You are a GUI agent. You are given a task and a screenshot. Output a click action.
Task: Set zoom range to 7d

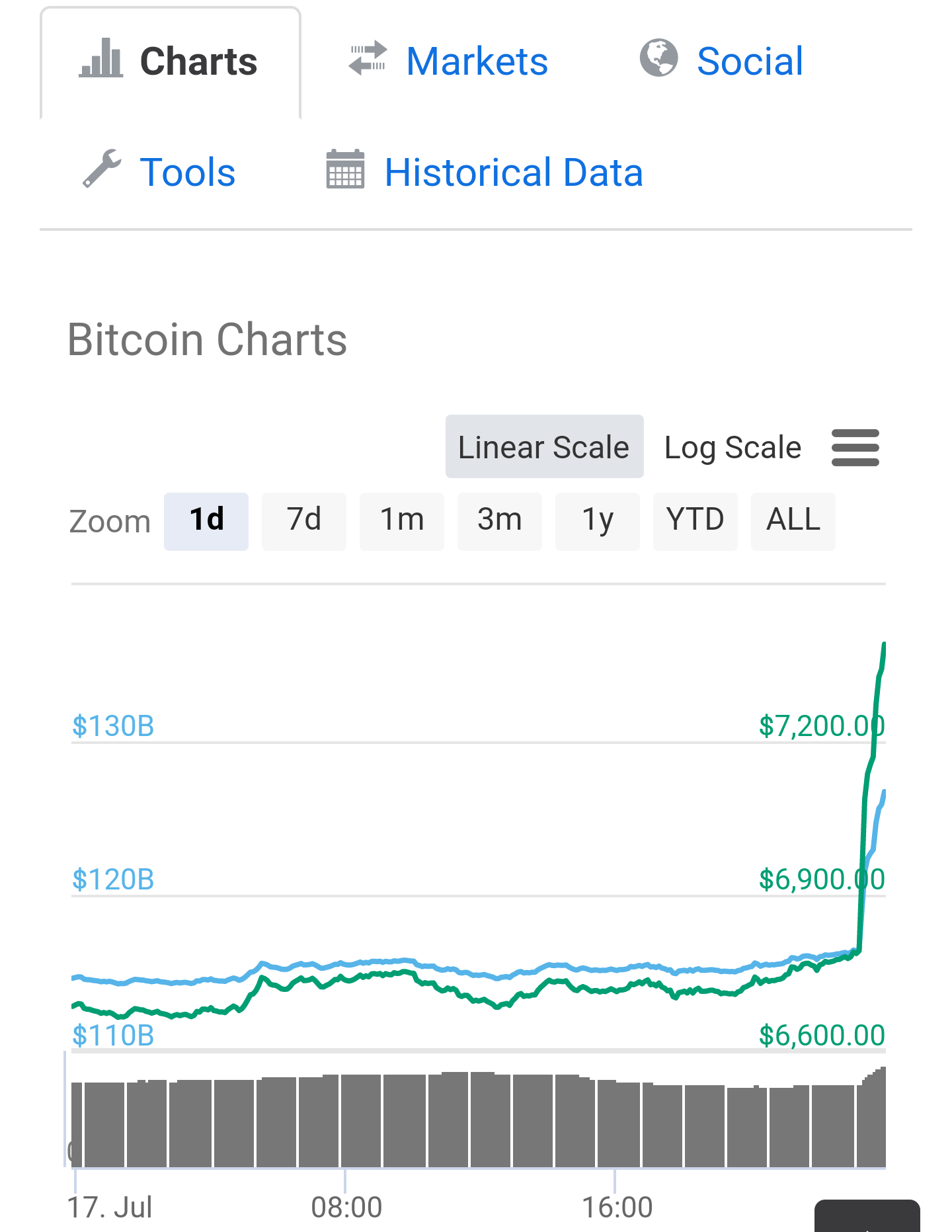coord(304,521)
